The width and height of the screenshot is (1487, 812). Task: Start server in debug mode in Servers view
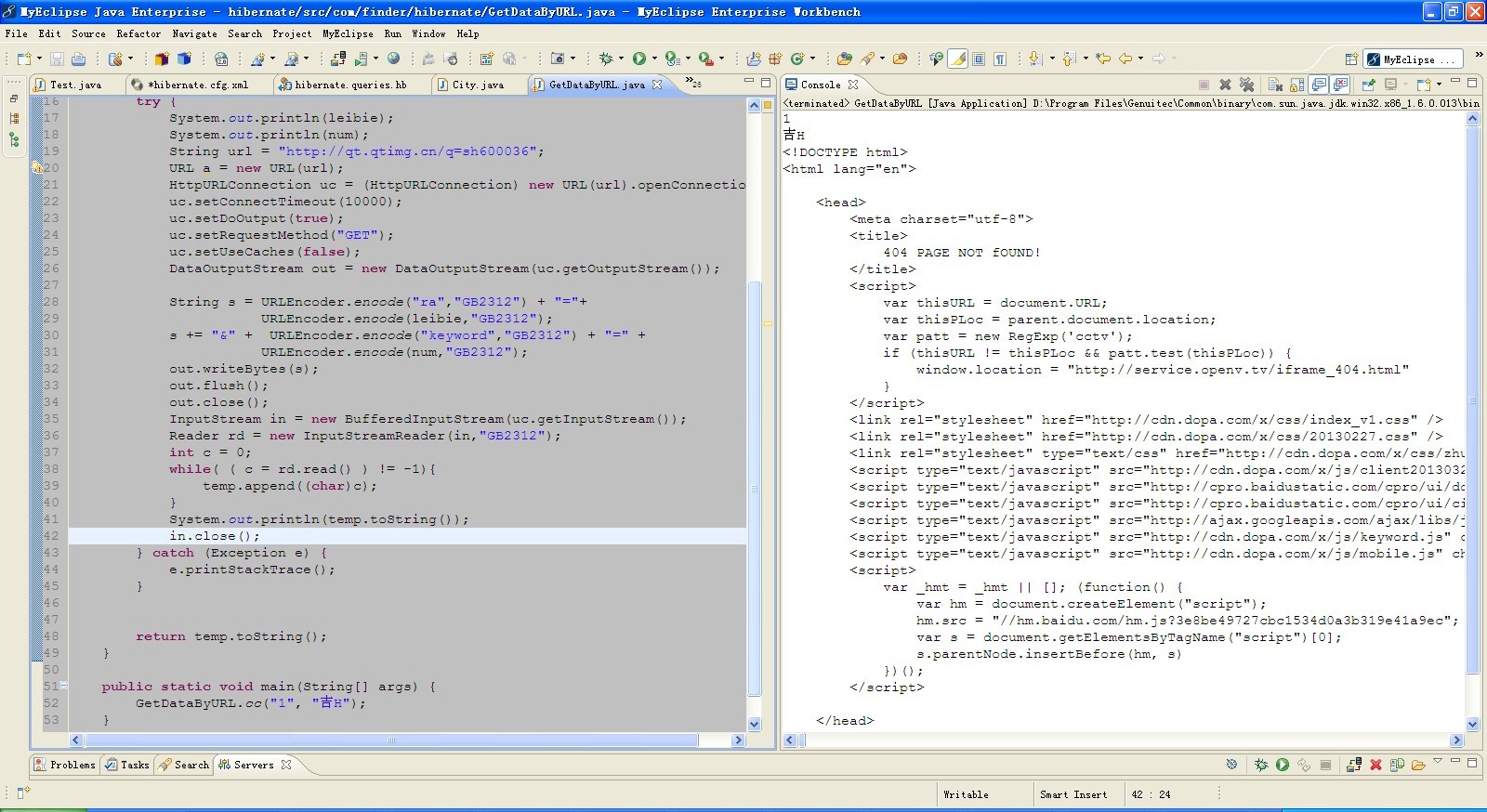(x=1261, y=765)
